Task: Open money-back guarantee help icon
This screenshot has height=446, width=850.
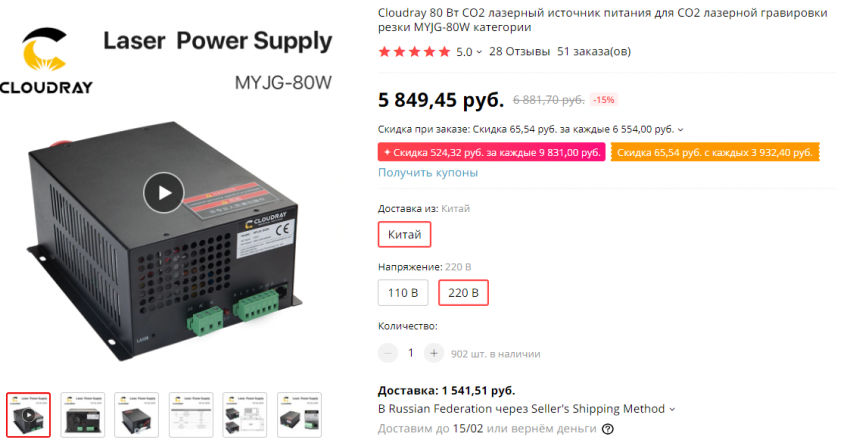Action: tap(608, 429)
